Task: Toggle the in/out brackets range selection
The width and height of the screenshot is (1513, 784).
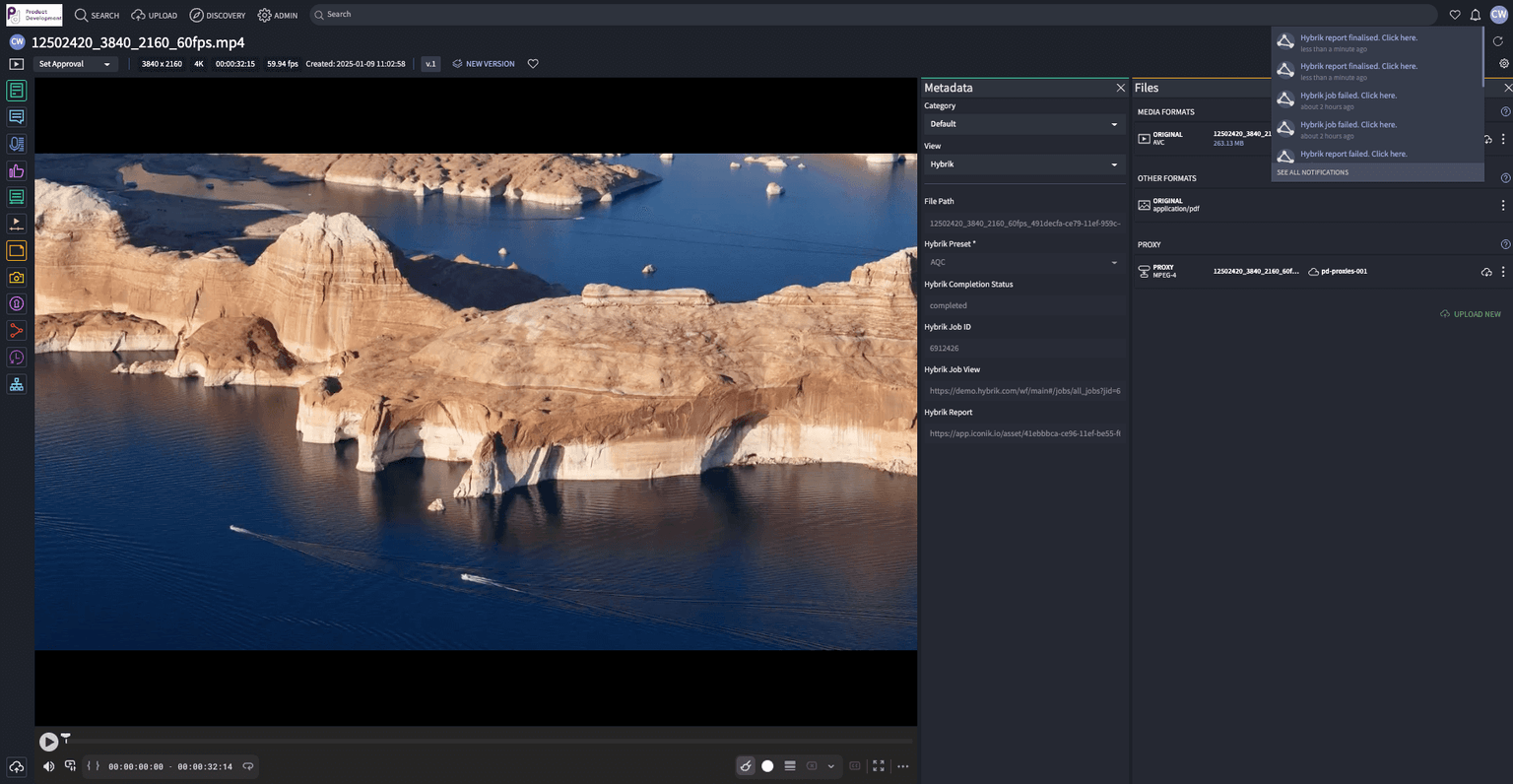Action: [94, 766]
